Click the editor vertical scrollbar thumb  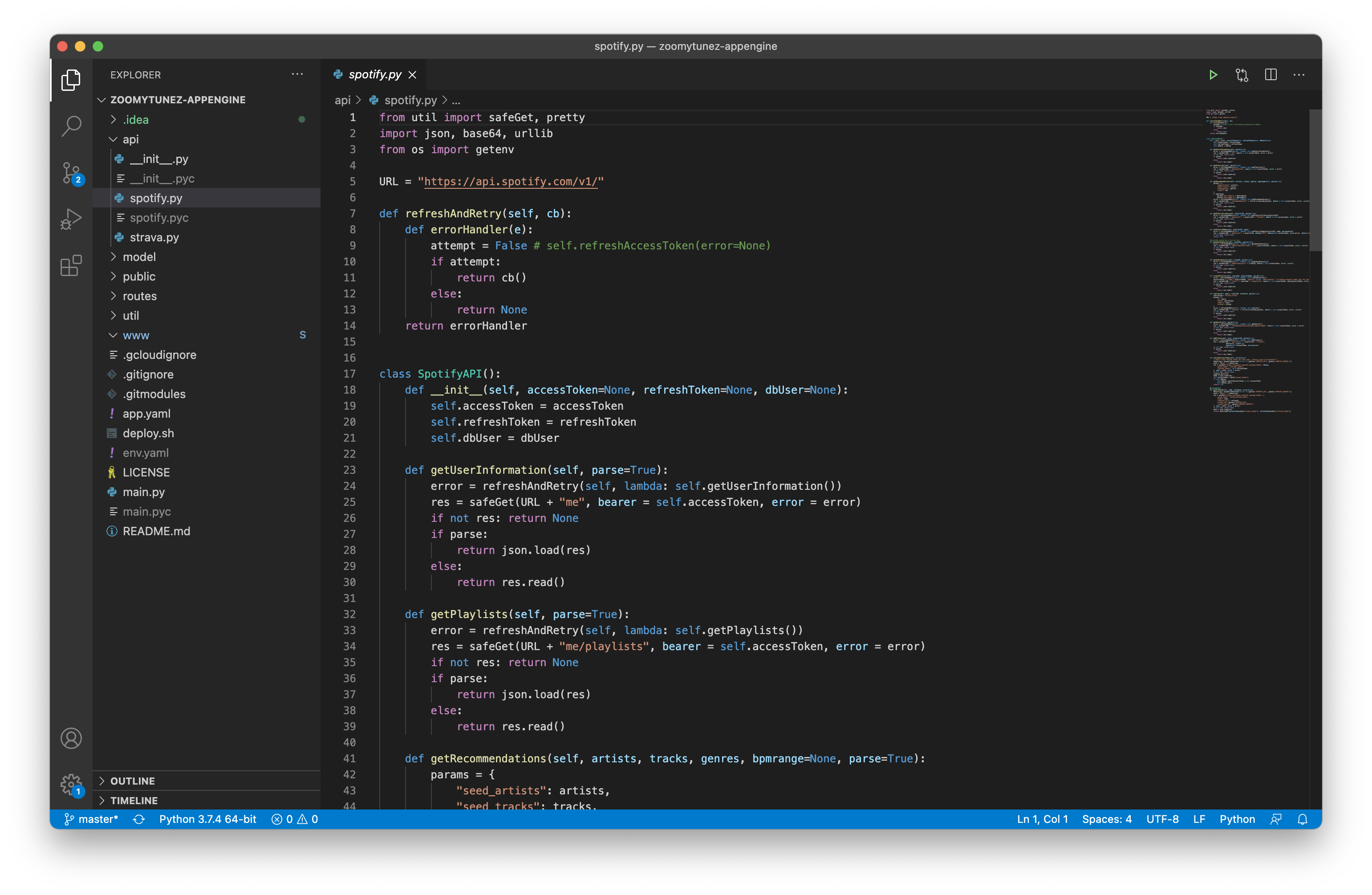[1315, 180]
